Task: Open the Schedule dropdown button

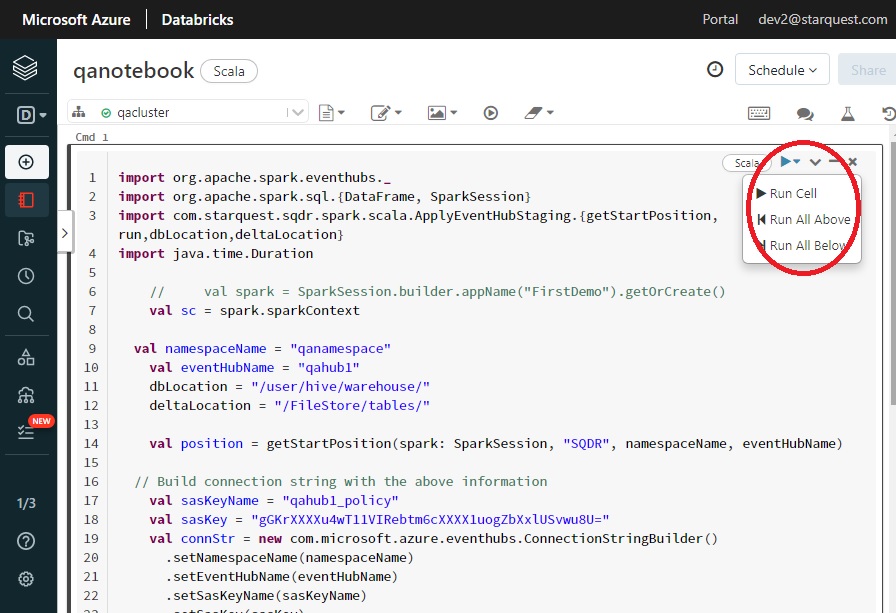Action: 782,70
